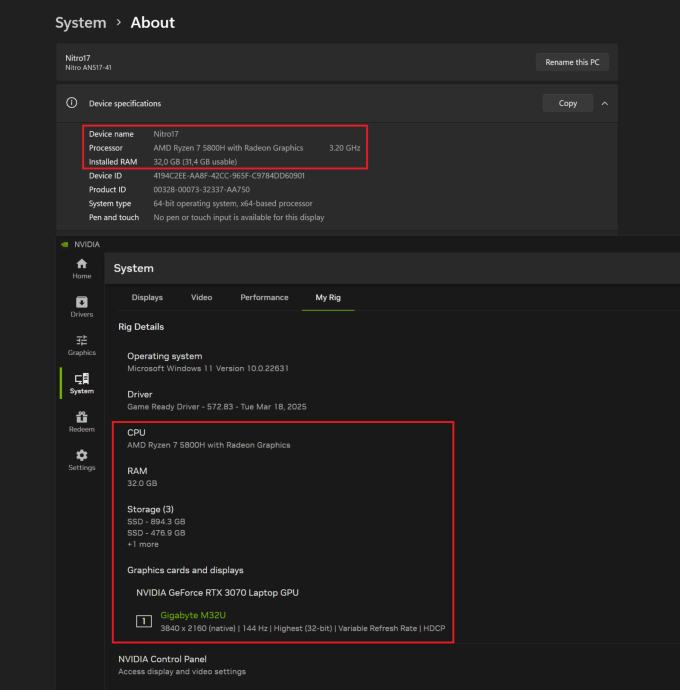Open the Home section in NVIDIA sidebar
Screen dimensions: 680x690
[82, 262]
